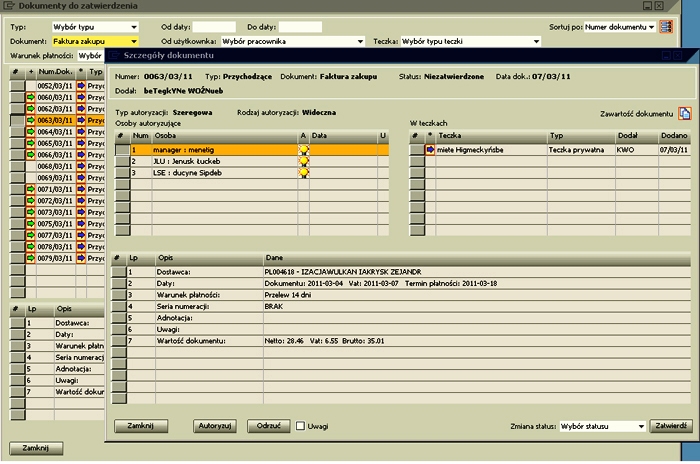The width and height of the screenshot is (700, 464).
Task: Click the Autoryzuj button
Action: (215, 426)
